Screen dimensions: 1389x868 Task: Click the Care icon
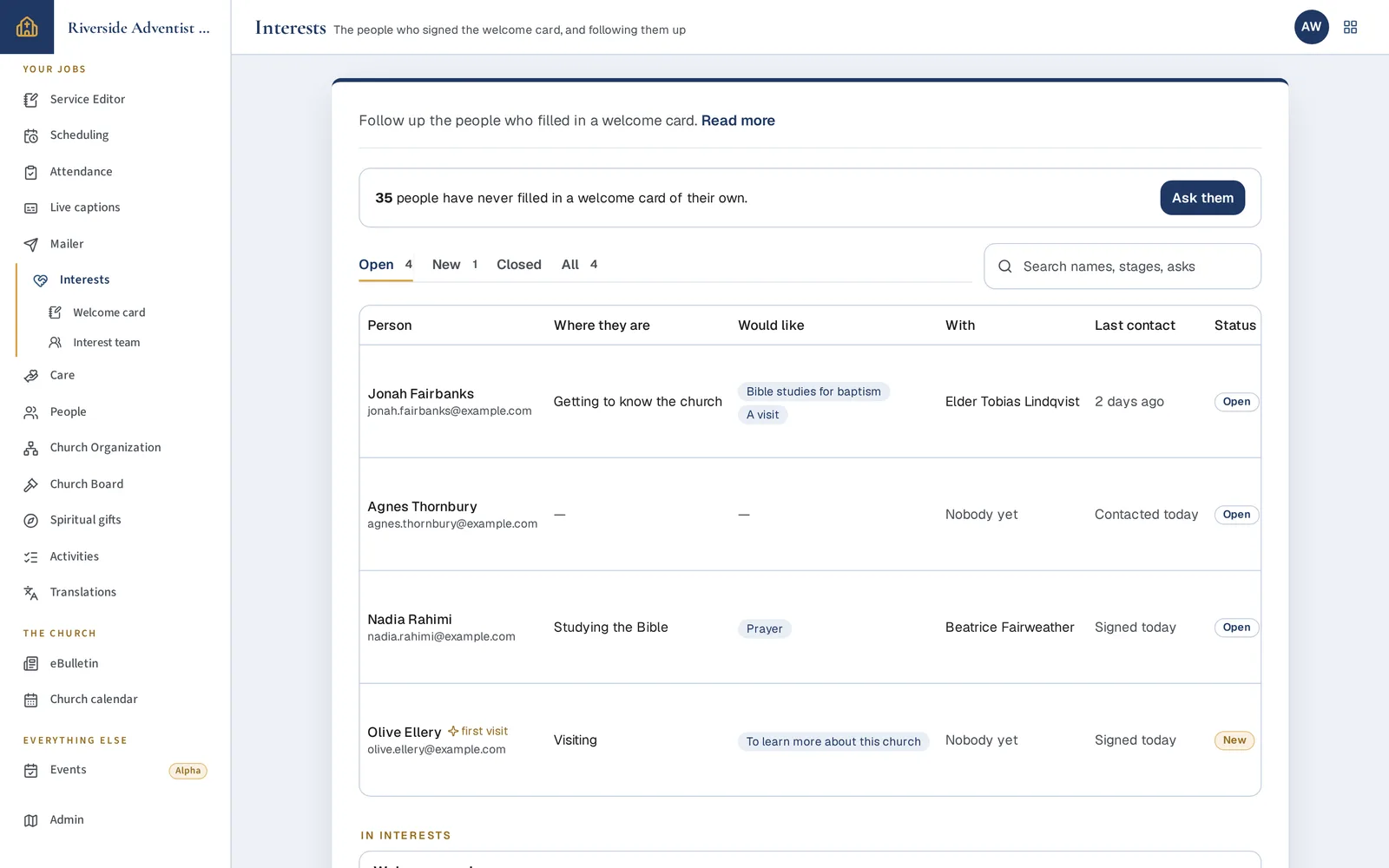tap(31, 376)
